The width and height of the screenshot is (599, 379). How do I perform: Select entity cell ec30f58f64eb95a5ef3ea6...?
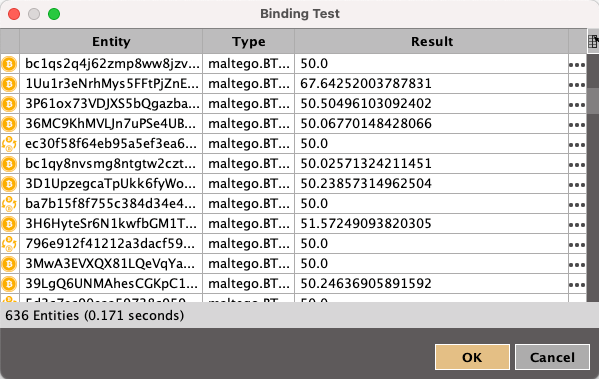coord(111,144)
